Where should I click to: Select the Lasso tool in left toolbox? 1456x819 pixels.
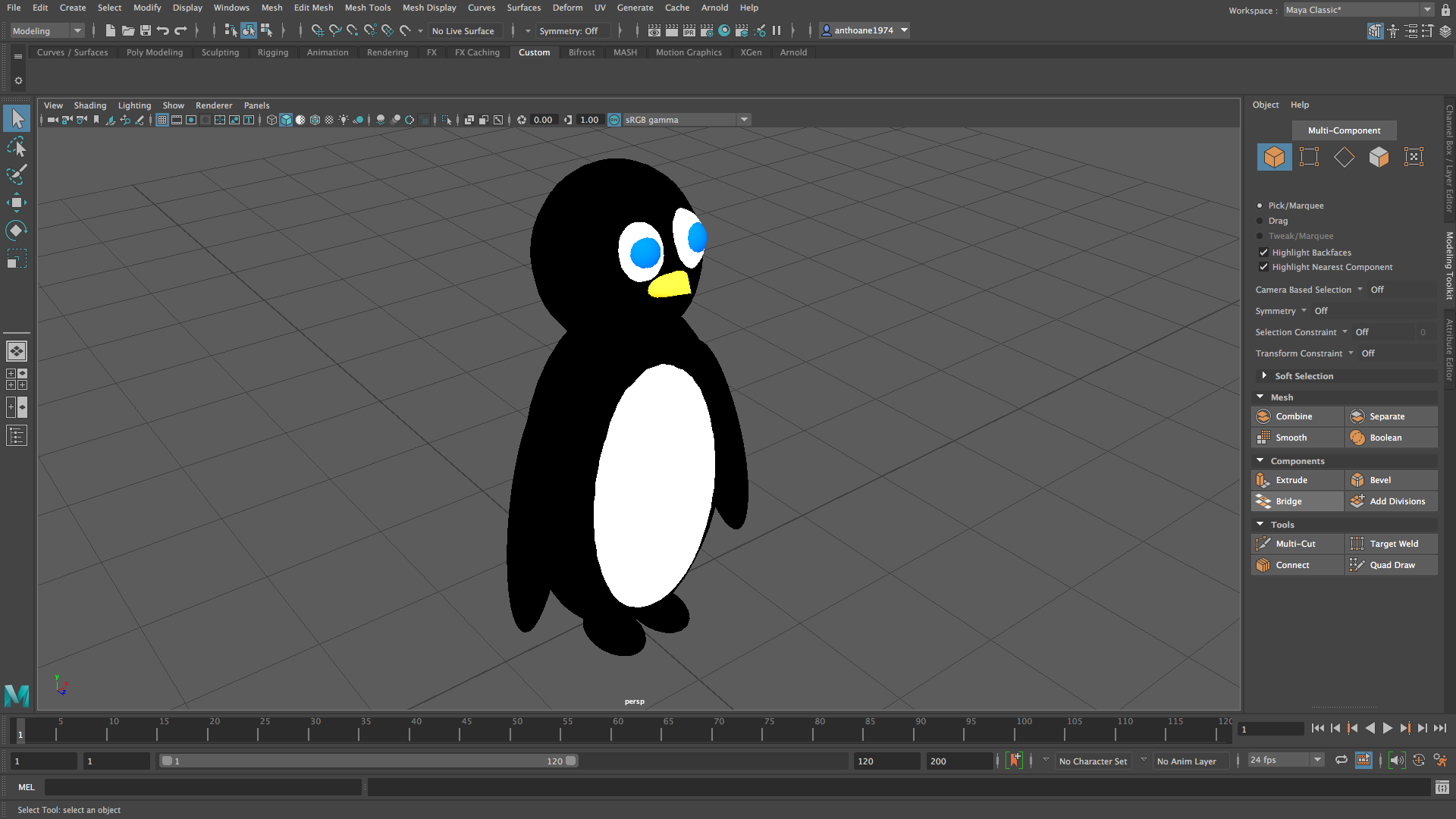point(17,146)
